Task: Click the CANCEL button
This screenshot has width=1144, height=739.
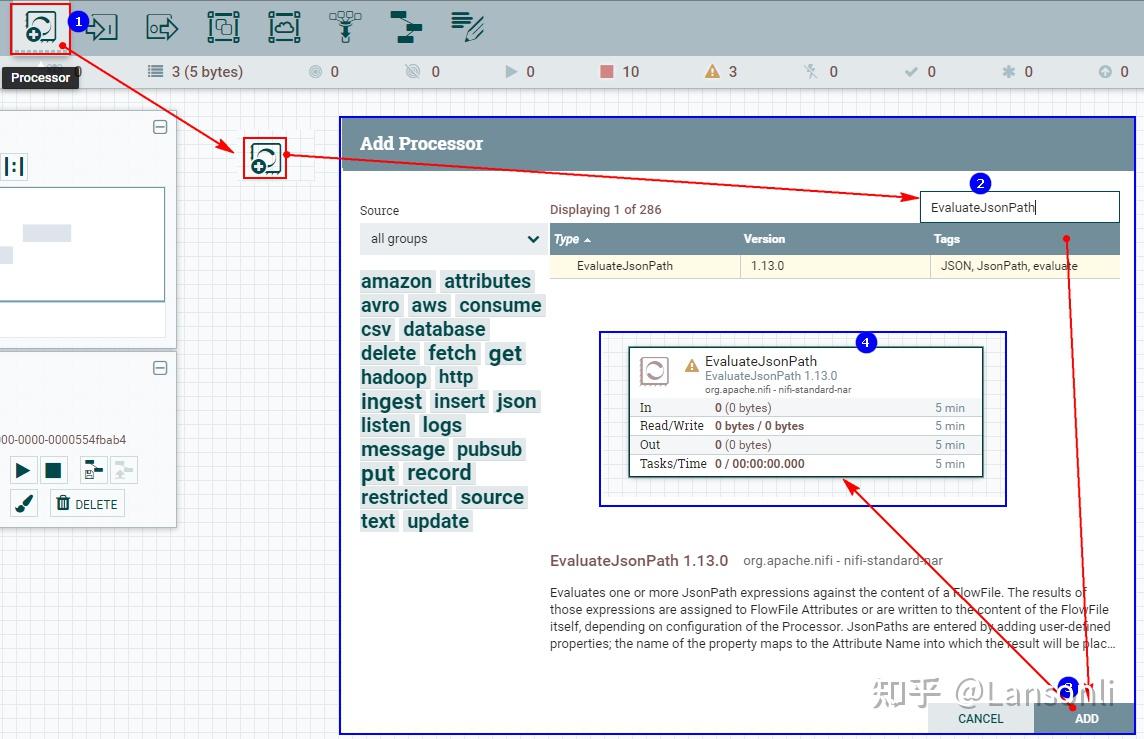Action: click(x=980, y=719)
